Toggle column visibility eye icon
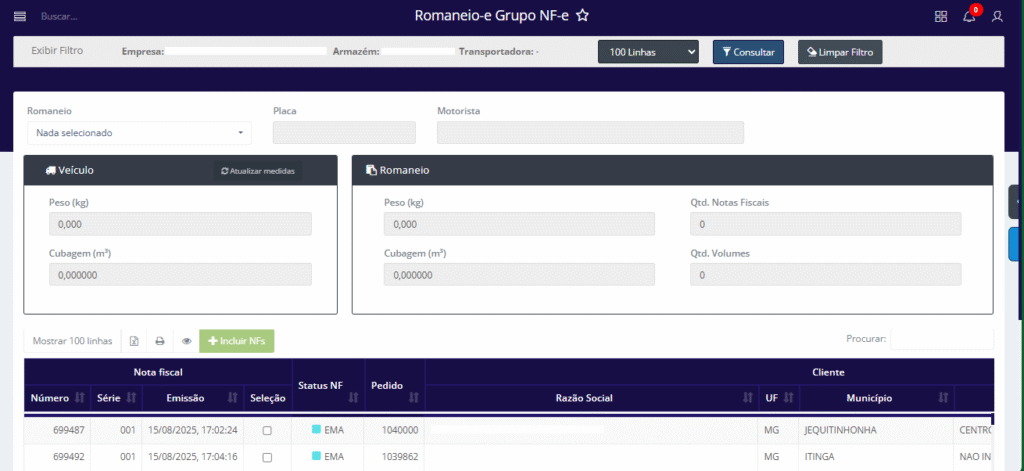 click(x=186, y=341)
